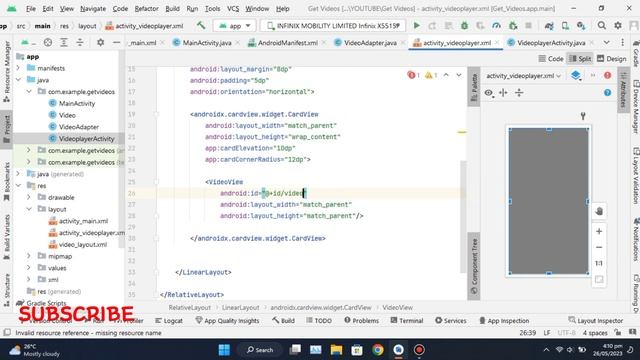Open the Logcat tool window
Image resolution: width=640 pixels, height=360 pixels.
pos(169,320)
